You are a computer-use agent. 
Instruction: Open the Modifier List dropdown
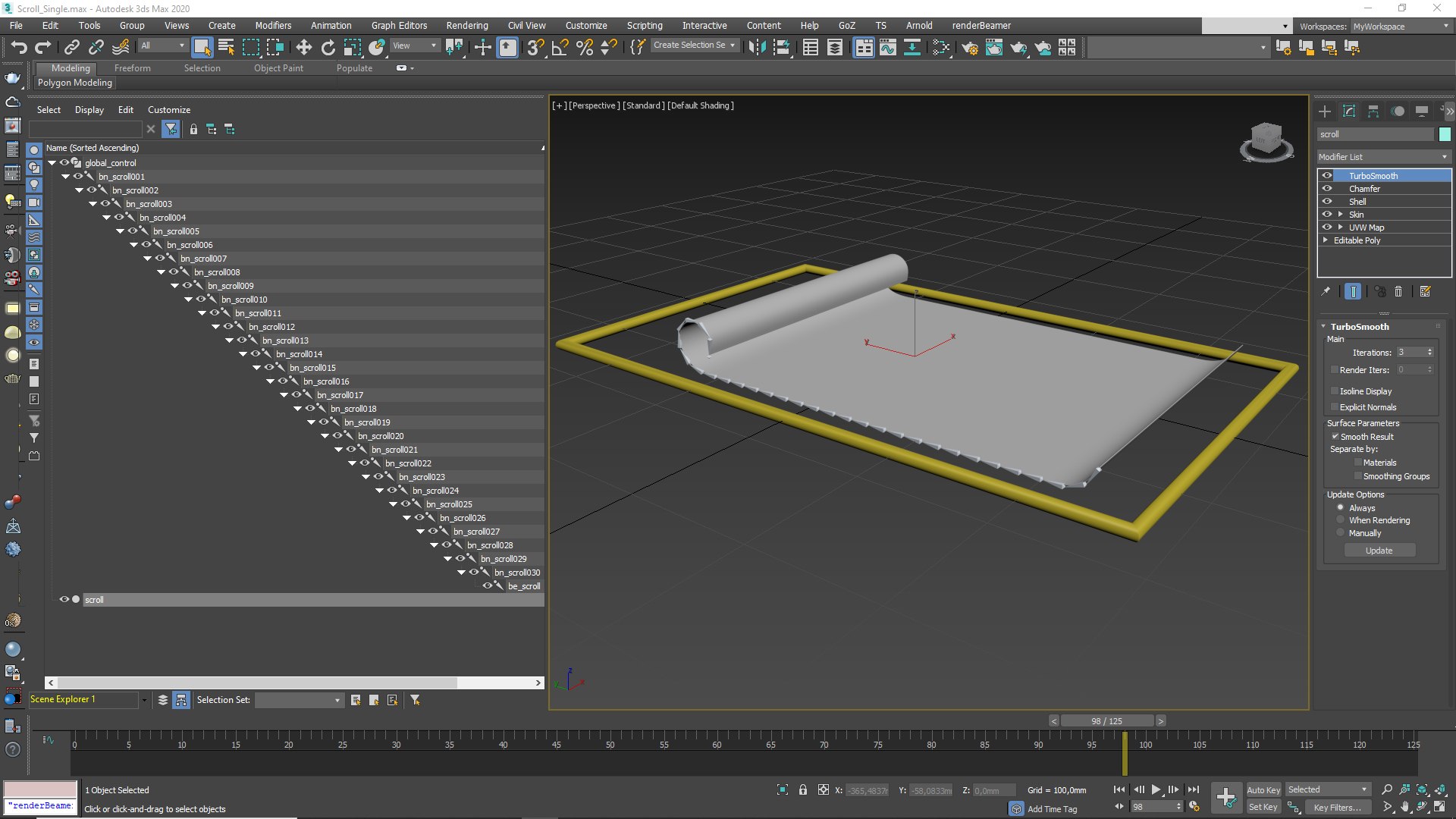click(1384, 156)
